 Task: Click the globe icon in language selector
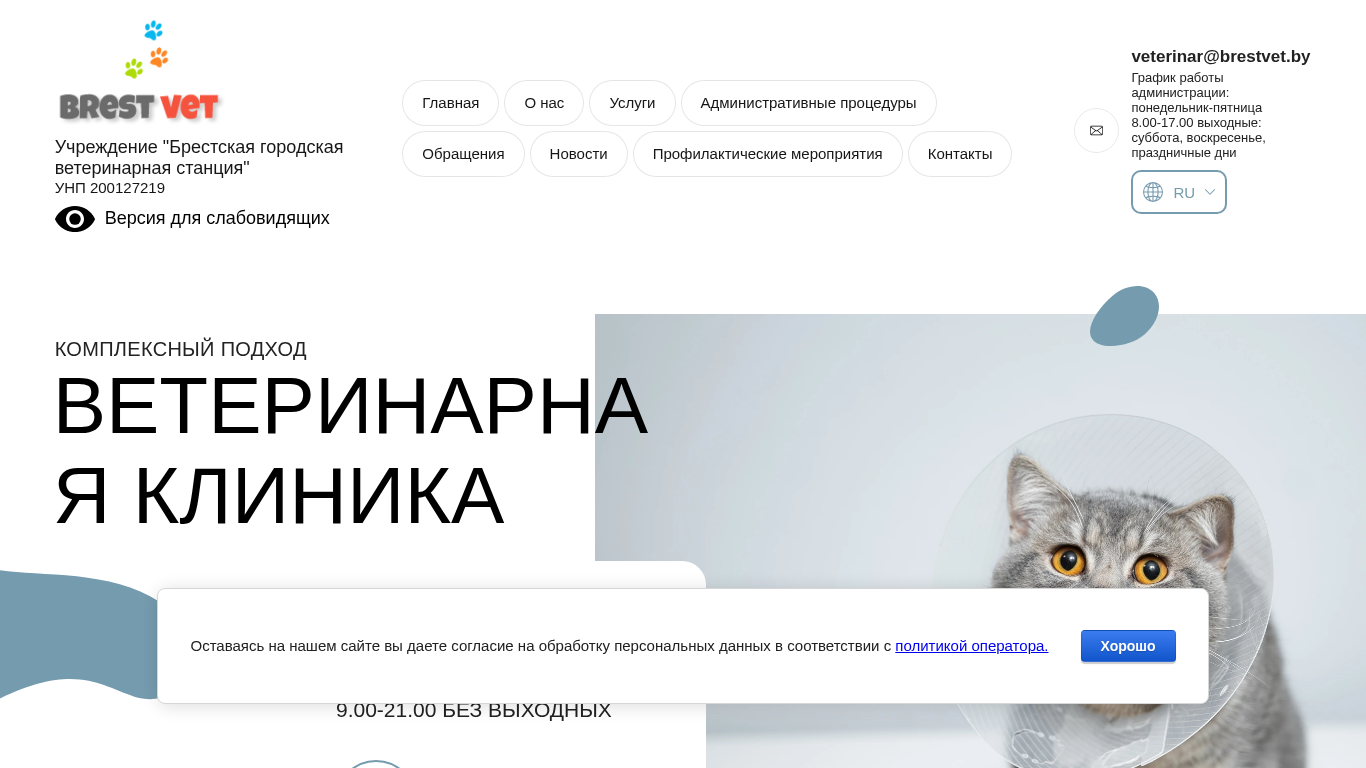[1153, 192]
